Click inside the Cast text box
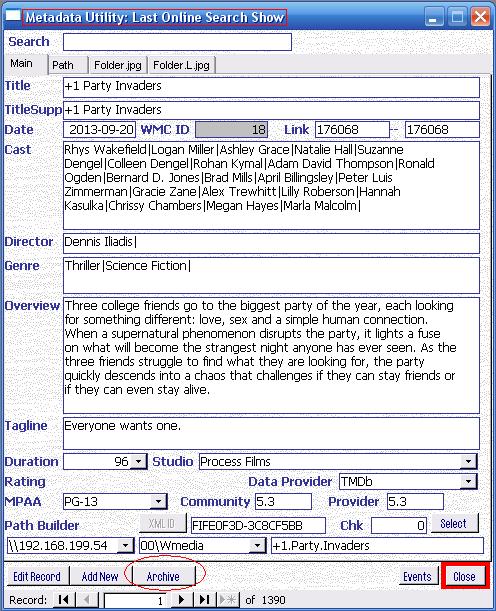496x611 pixels. coord(271,185)
